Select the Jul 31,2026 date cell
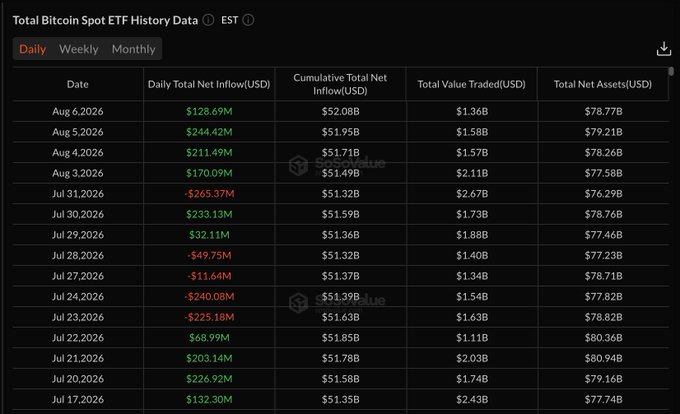 tap(78, 194)
